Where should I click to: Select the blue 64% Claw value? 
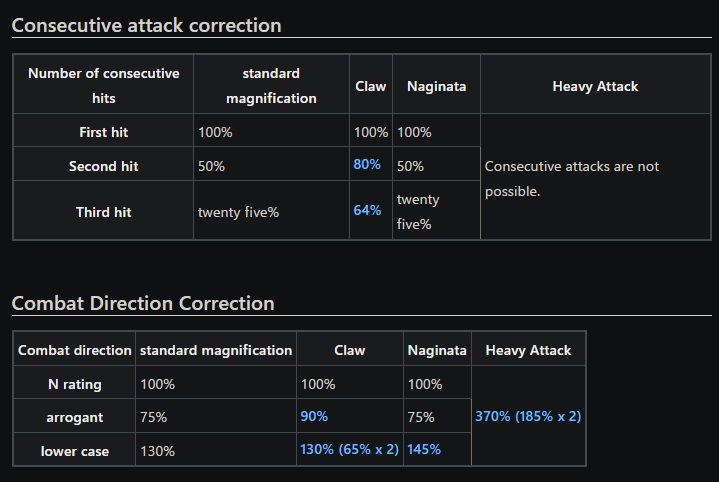tap(367, 210)
